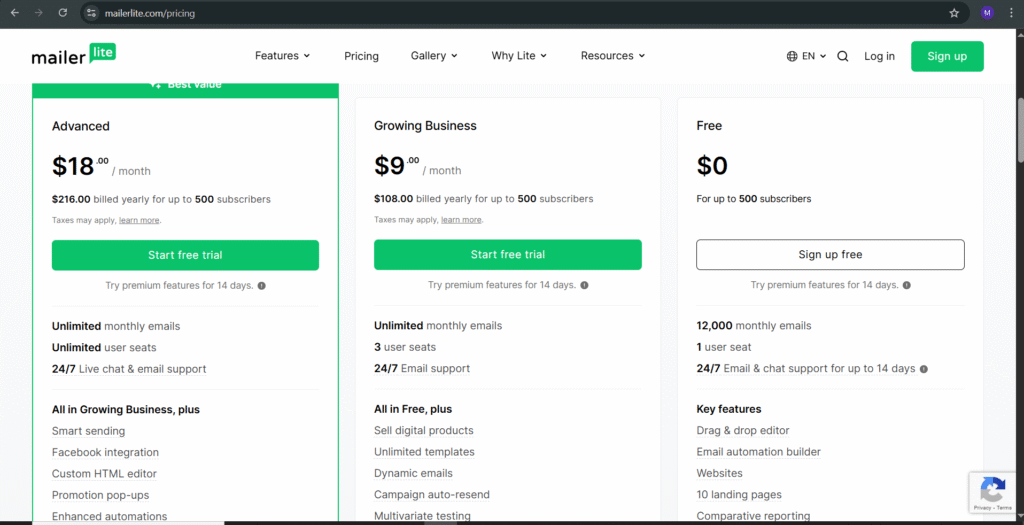Click Smart sending feature
The height and width of the screenshot is (525, 1024).
click(88, 431)
